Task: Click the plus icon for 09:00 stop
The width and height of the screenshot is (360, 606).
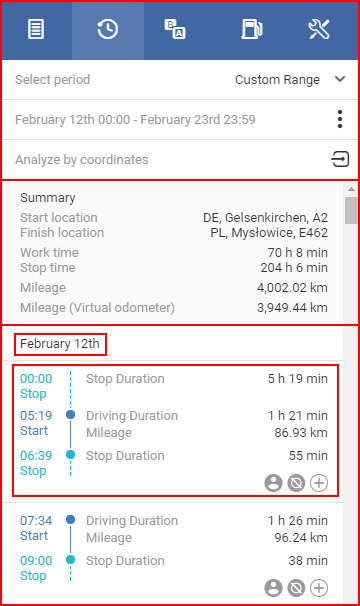Action: (319, 588)
